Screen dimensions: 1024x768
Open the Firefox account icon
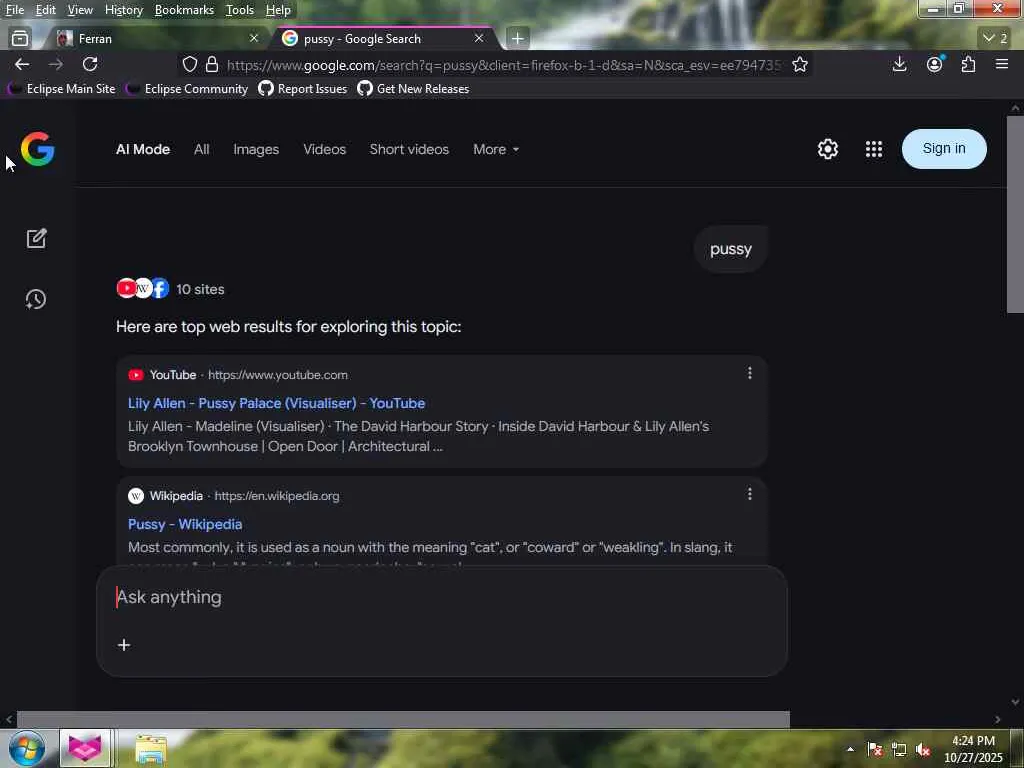pyautogui.click(x=935, y=64)
